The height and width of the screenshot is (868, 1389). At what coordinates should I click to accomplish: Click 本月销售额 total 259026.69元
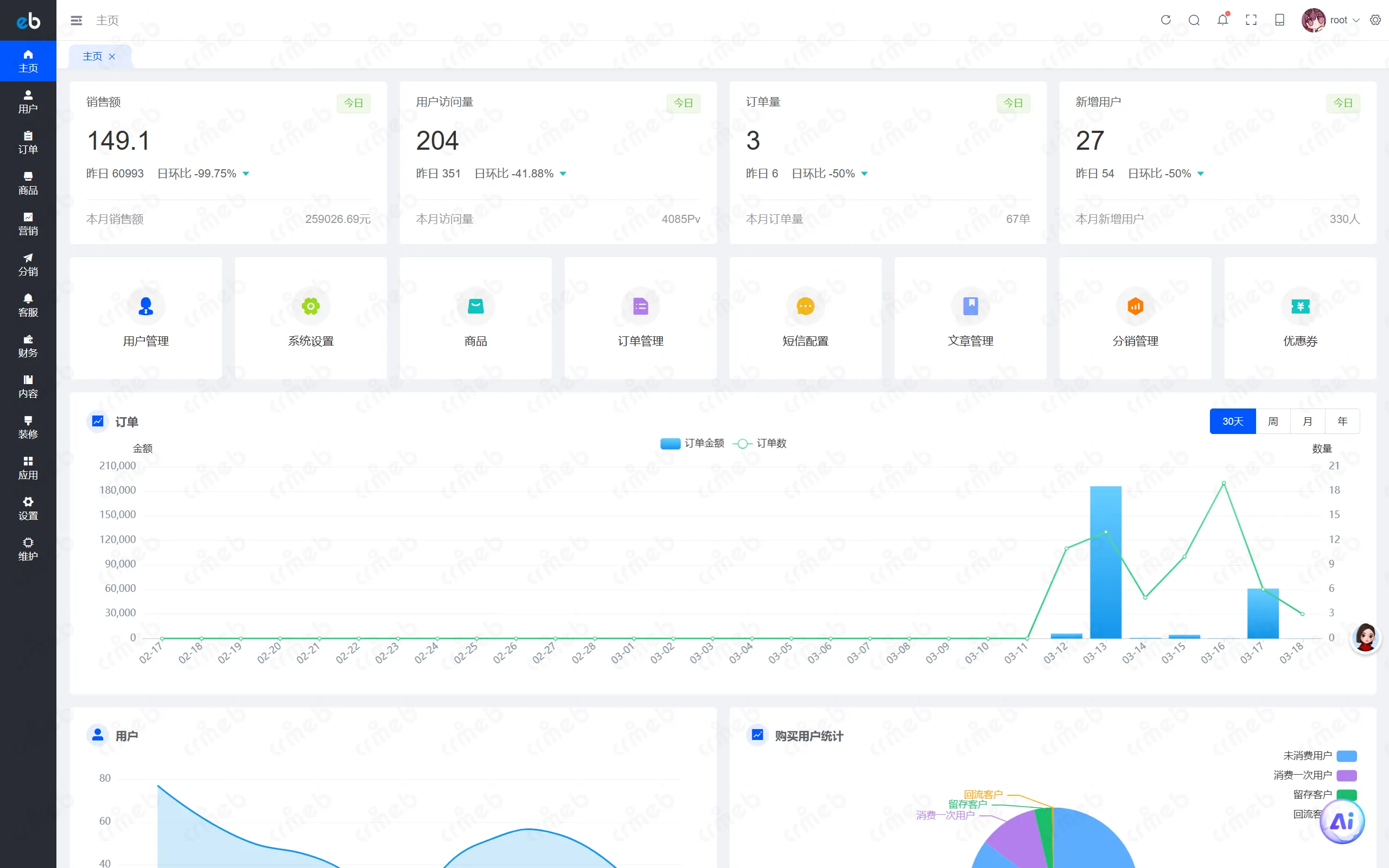tap(338, 219)
